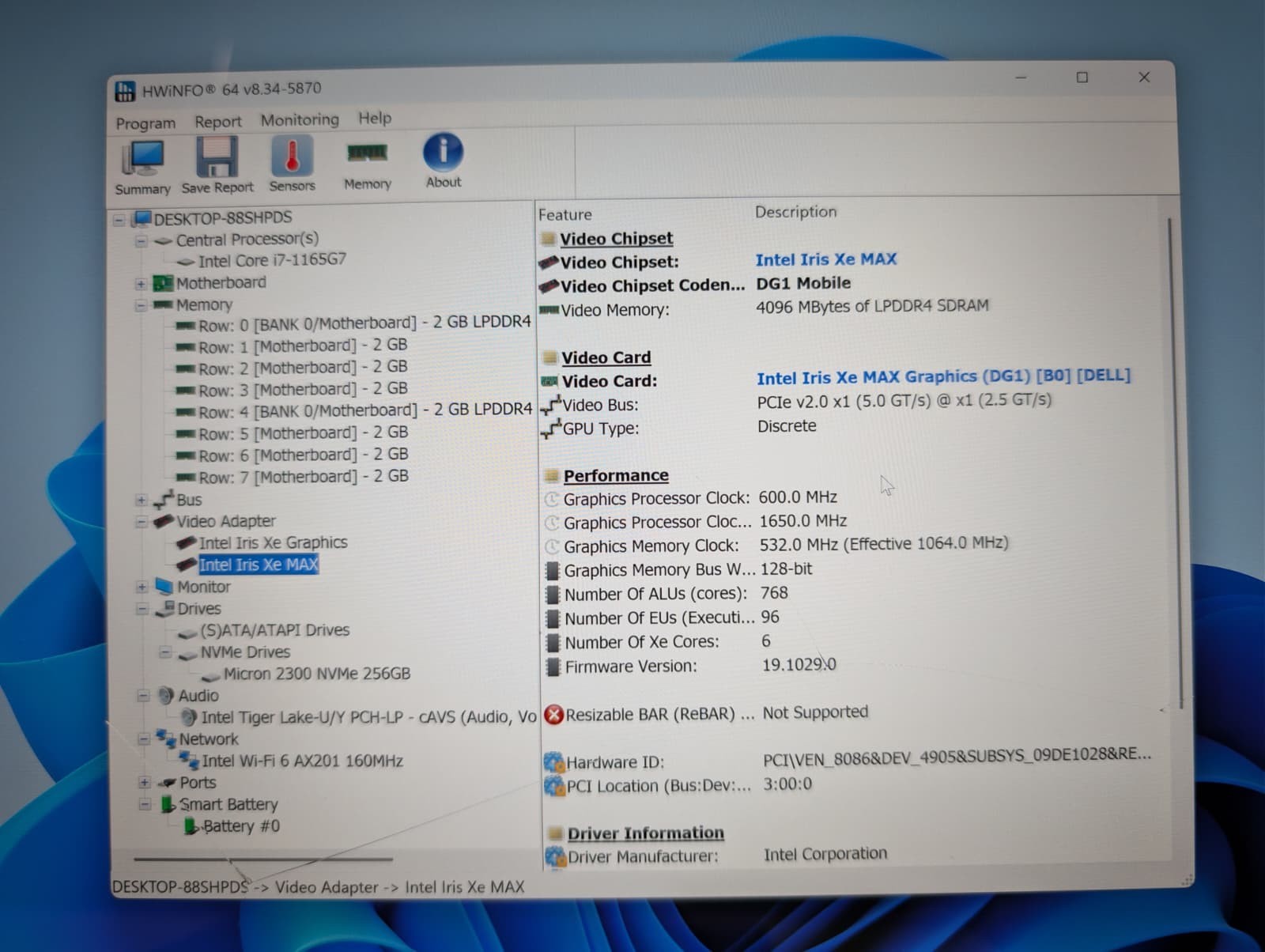Expand the Ports node

tap(144, 783)
